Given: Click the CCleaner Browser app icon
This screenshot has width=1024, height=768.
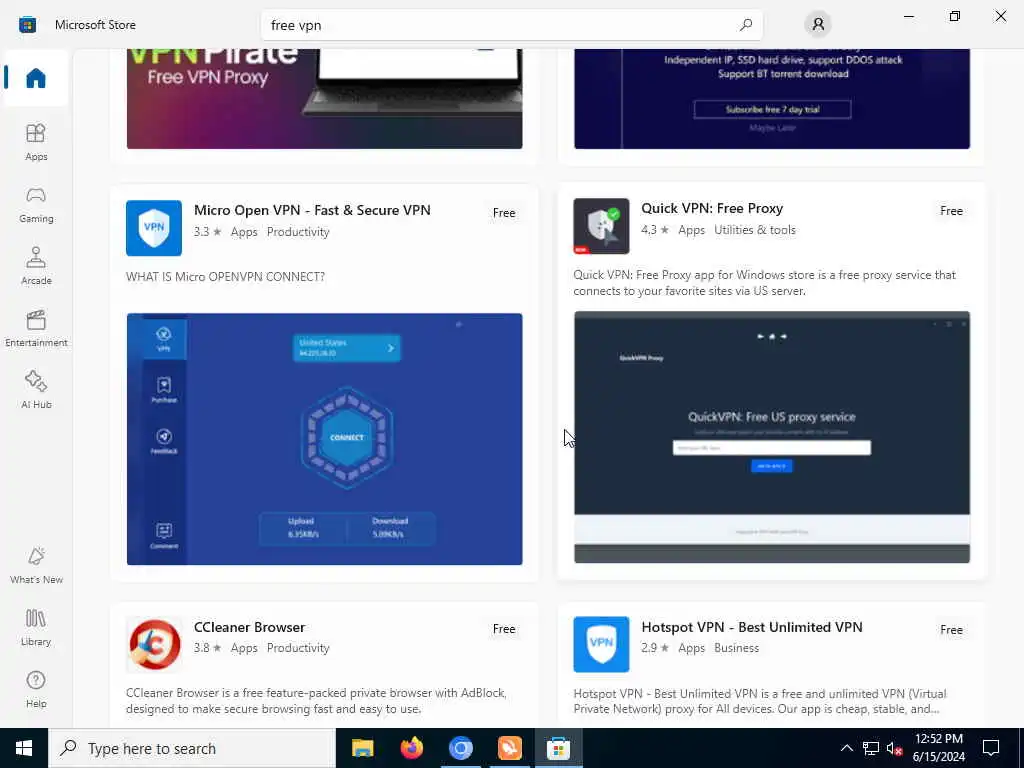Looking at the screenshot, I should click(154, 645).
